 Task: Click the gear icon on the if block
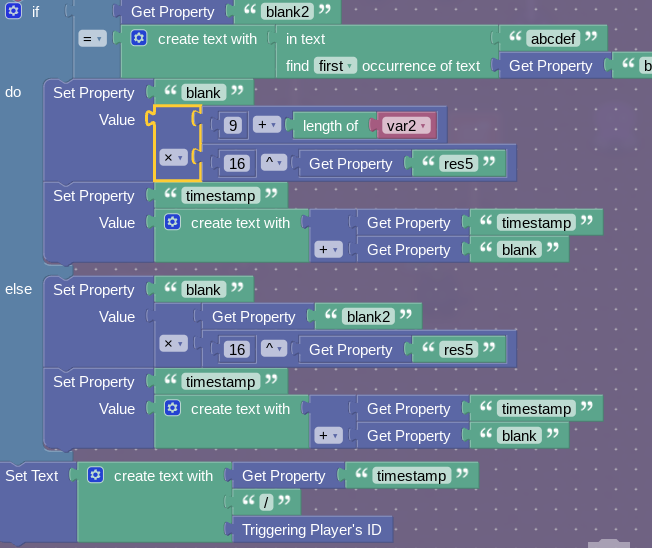tap(14, 12)
